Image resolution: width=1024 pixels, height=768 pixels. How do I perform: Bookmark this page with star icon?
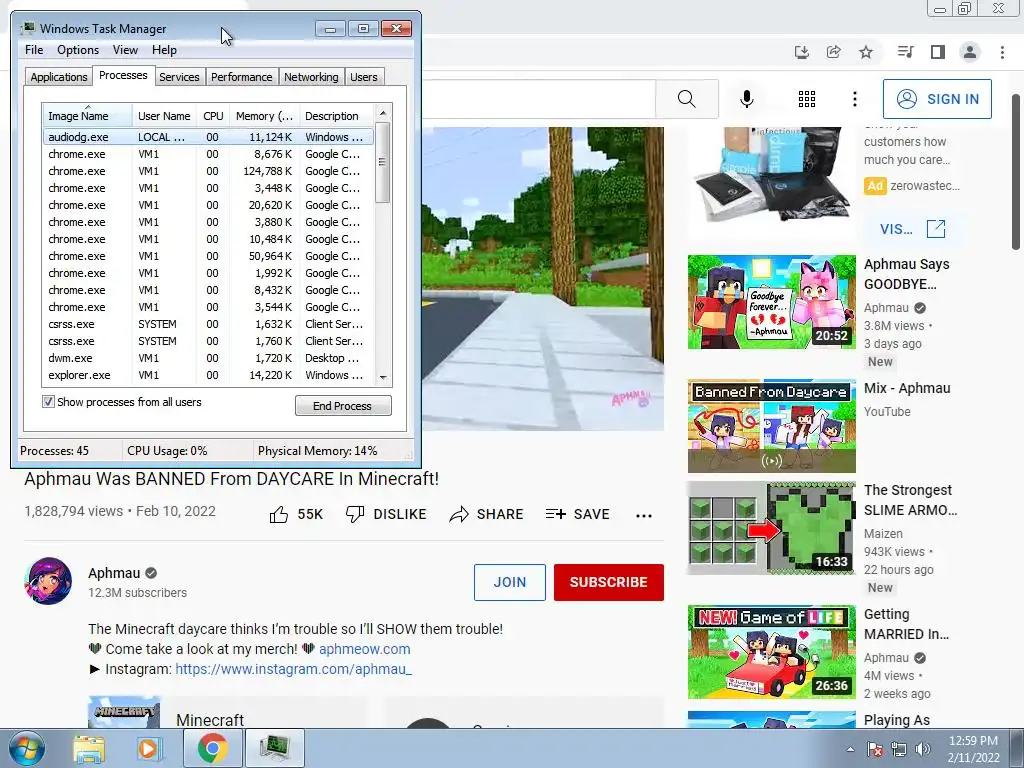[866, 52]
